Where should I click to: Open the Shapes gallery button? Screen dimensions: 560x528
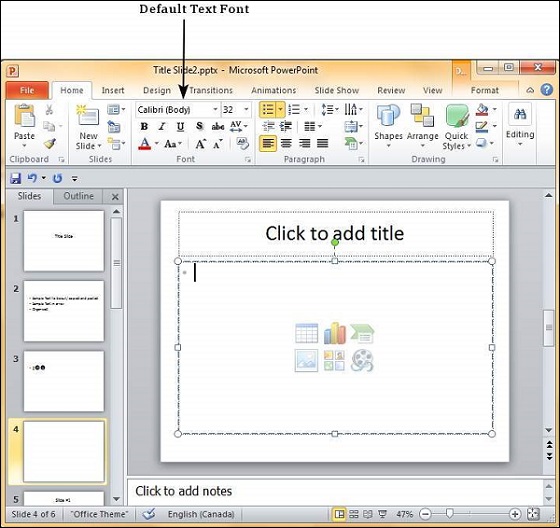(x=388, y=126)
